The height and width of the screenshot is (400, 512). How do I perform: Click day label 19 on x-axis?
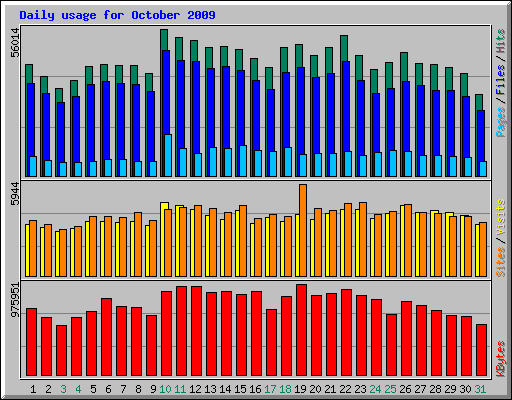pyautogui.click(x=300, y=389)
